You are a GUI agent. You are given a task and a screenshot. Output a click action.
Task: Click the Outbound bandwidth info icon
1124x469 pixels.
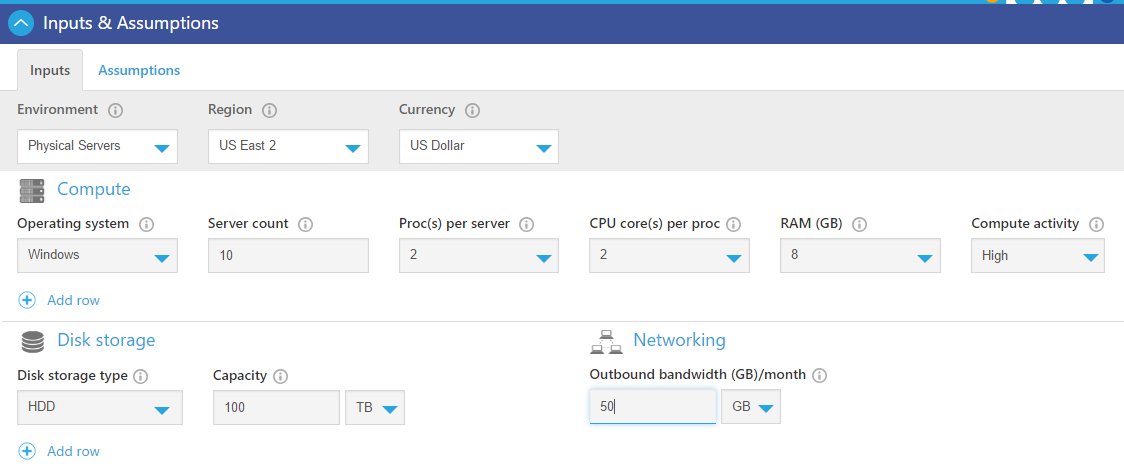pos(820,376)
